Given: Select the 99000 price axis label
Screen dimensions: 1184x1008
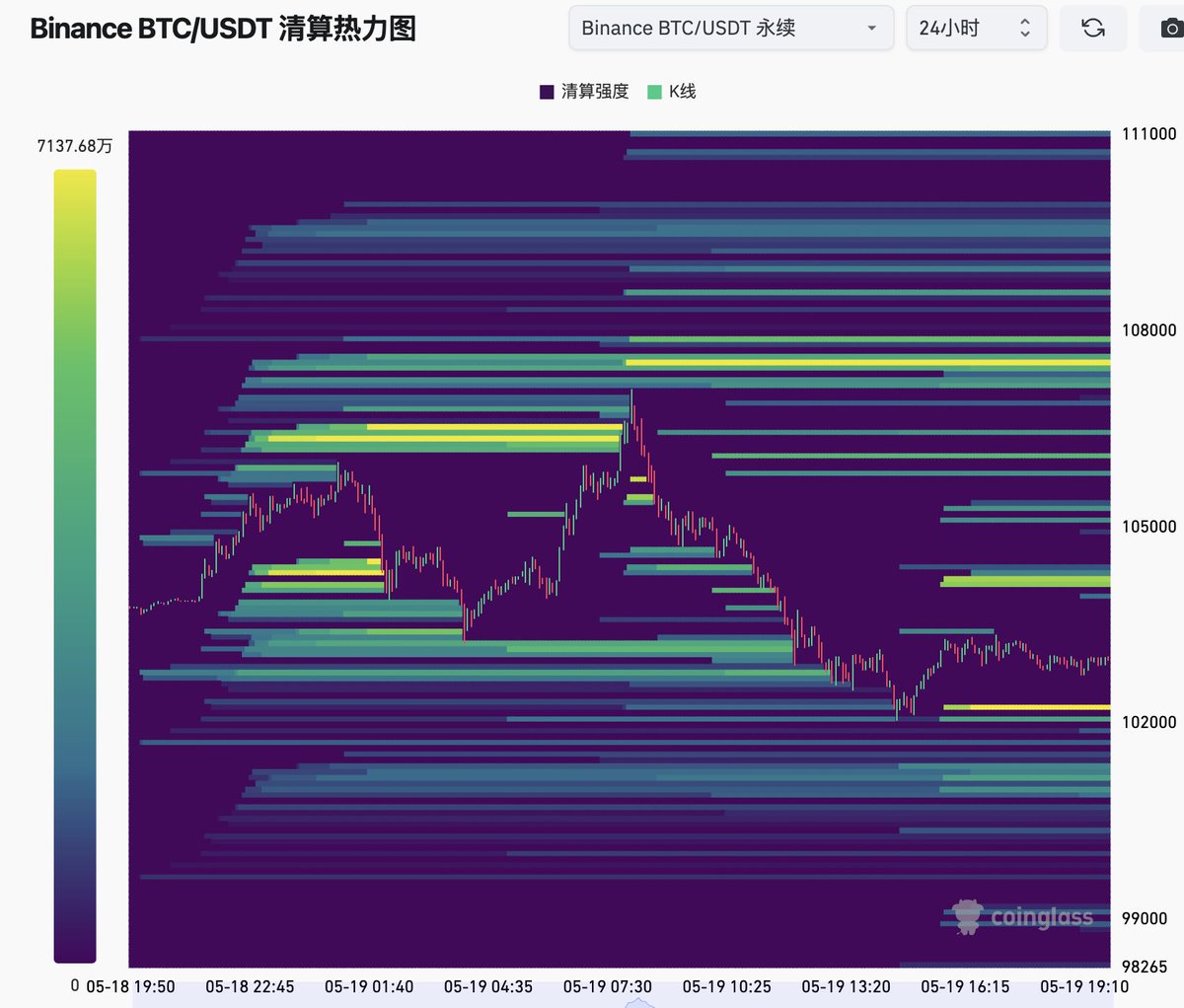Looking at the screenshot, I should tap(1145, 918).
